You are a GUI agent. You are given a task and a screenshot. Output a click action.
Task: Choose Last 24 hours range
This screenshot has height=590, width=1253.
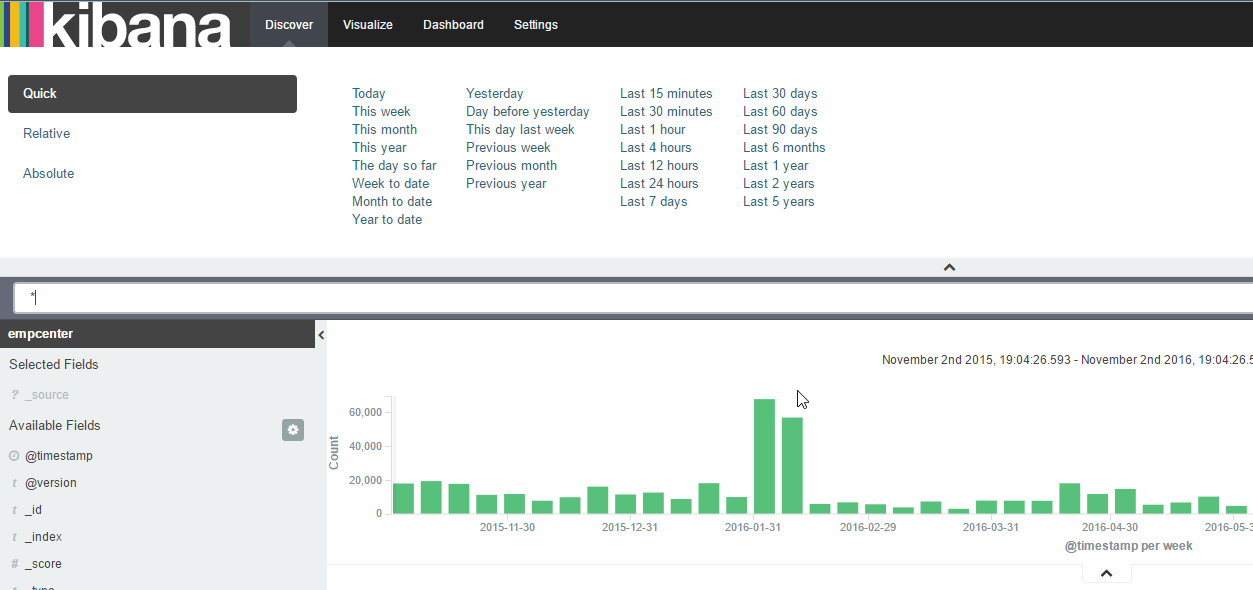pos(659,184)
